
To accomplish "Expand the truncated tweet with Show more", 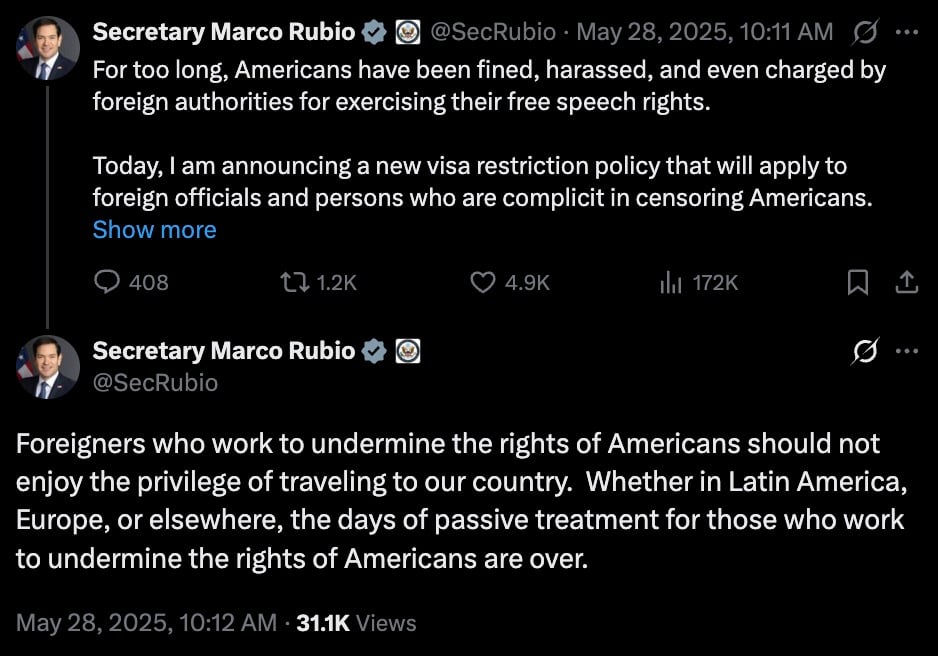I will pos(154,230).
